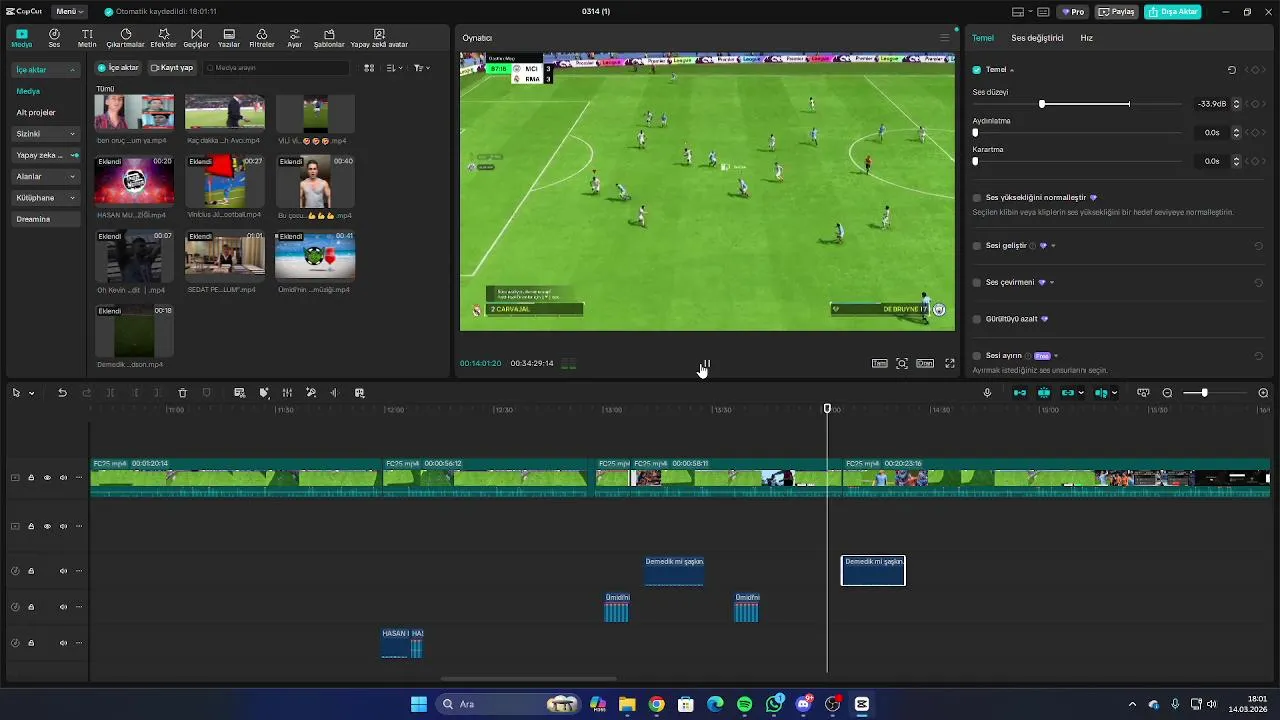Click the Paylaş share button
The image size is (1280, 720).
pyautogui.click(x=1116, y=12)
